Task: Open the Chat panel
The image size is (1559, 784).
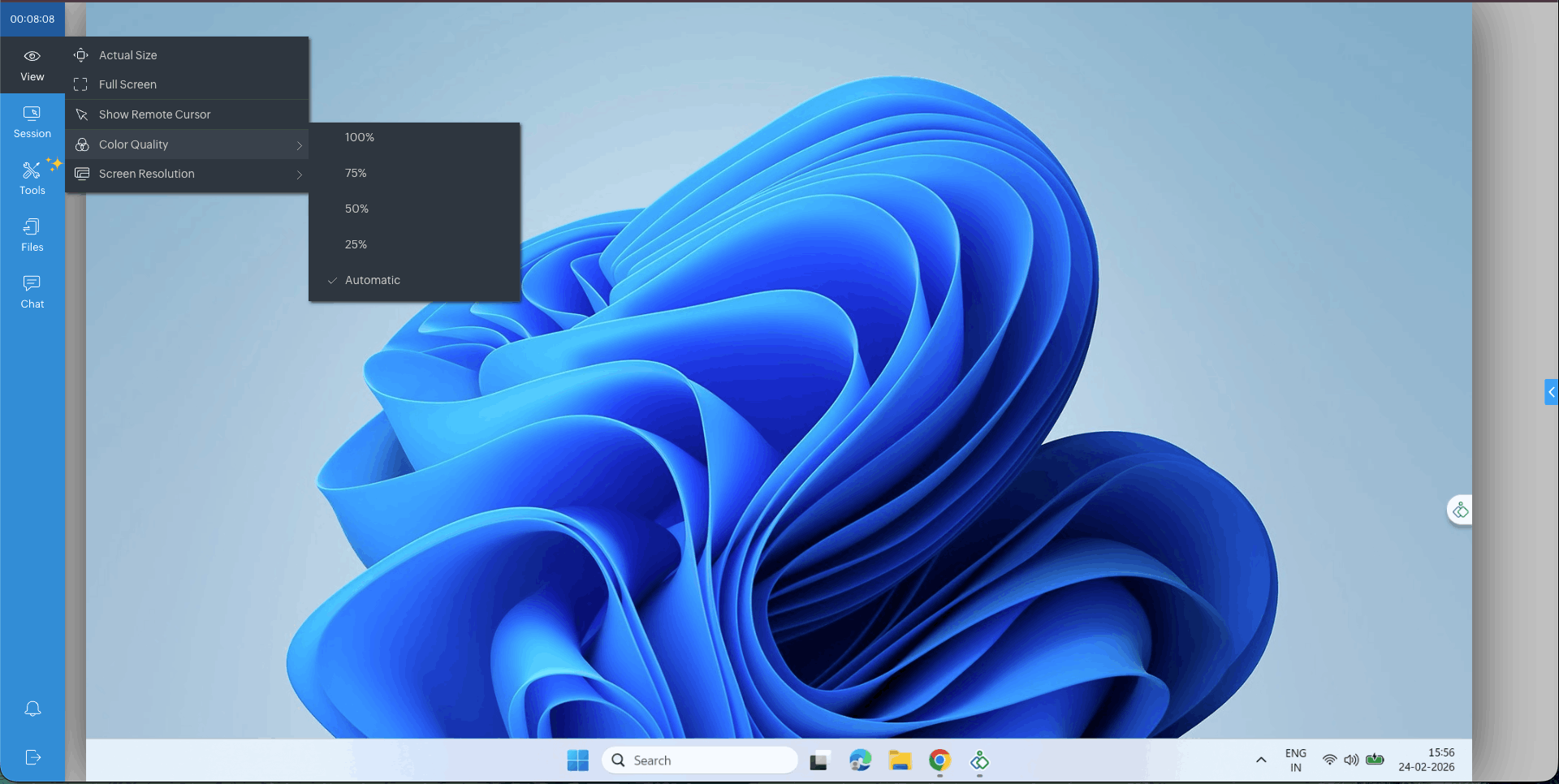Action: pos(32,291)
